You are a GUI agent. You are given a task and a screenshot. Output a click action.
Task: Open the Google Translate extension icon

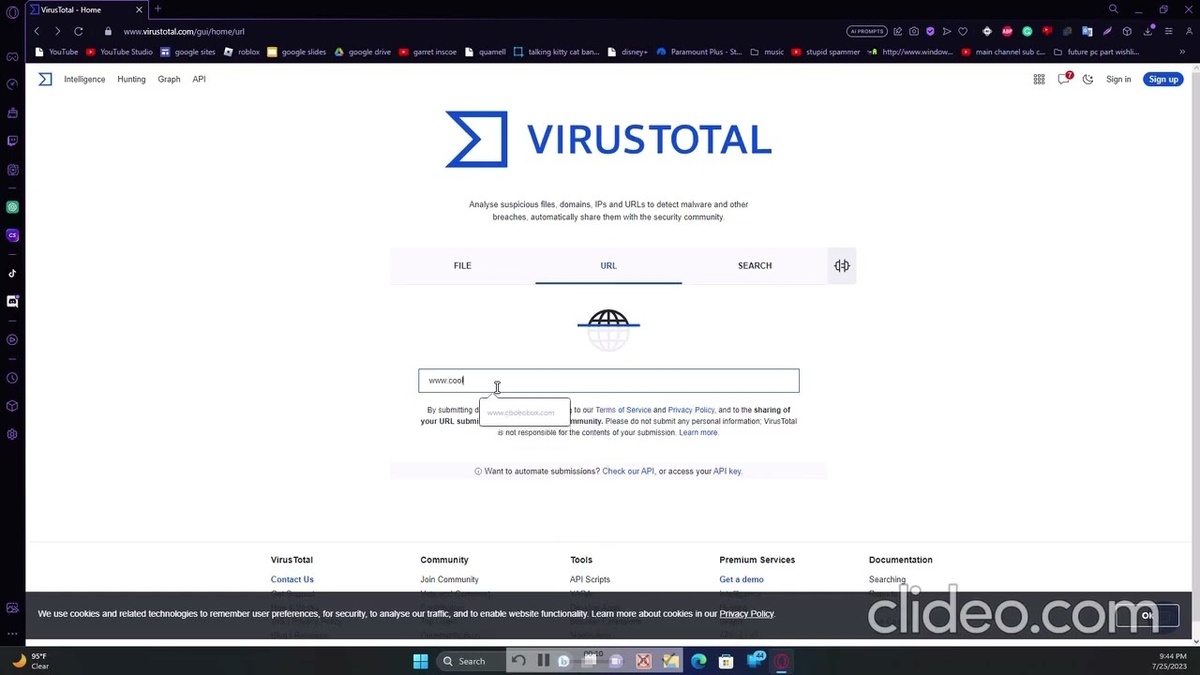[1087, 31]
